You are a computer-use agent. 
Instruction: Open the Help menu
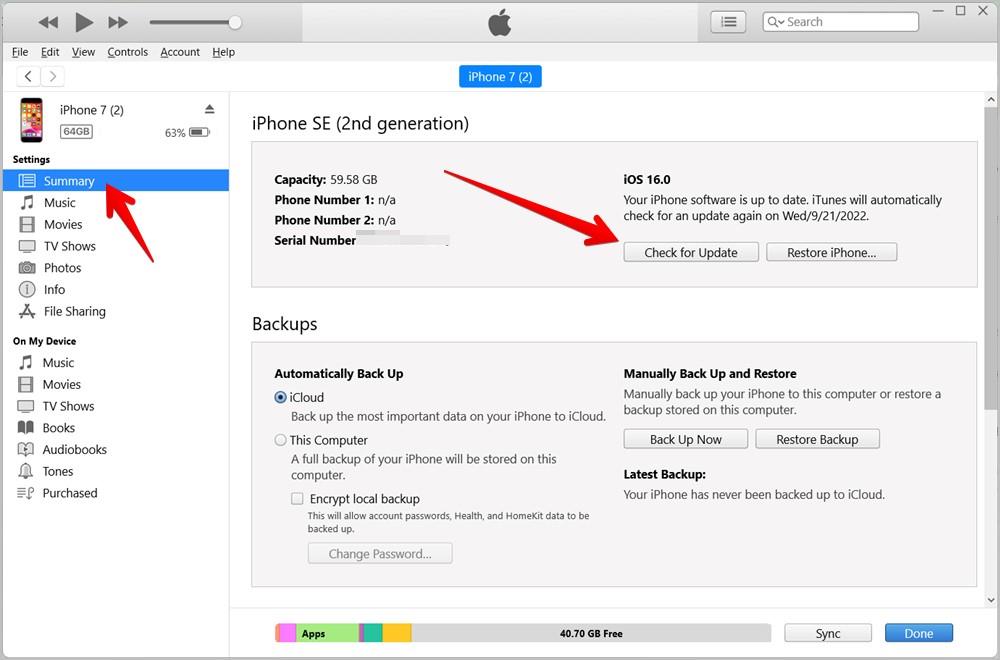click(223, 52)
